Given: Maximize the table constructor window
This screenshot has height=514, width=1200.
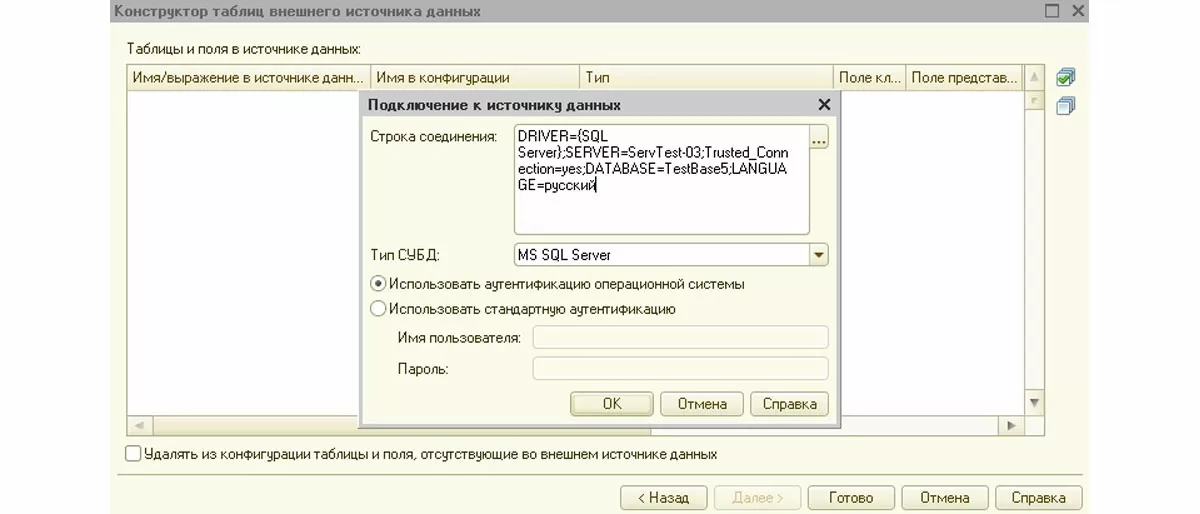Looking at the screenshot, I should 1051,11.
